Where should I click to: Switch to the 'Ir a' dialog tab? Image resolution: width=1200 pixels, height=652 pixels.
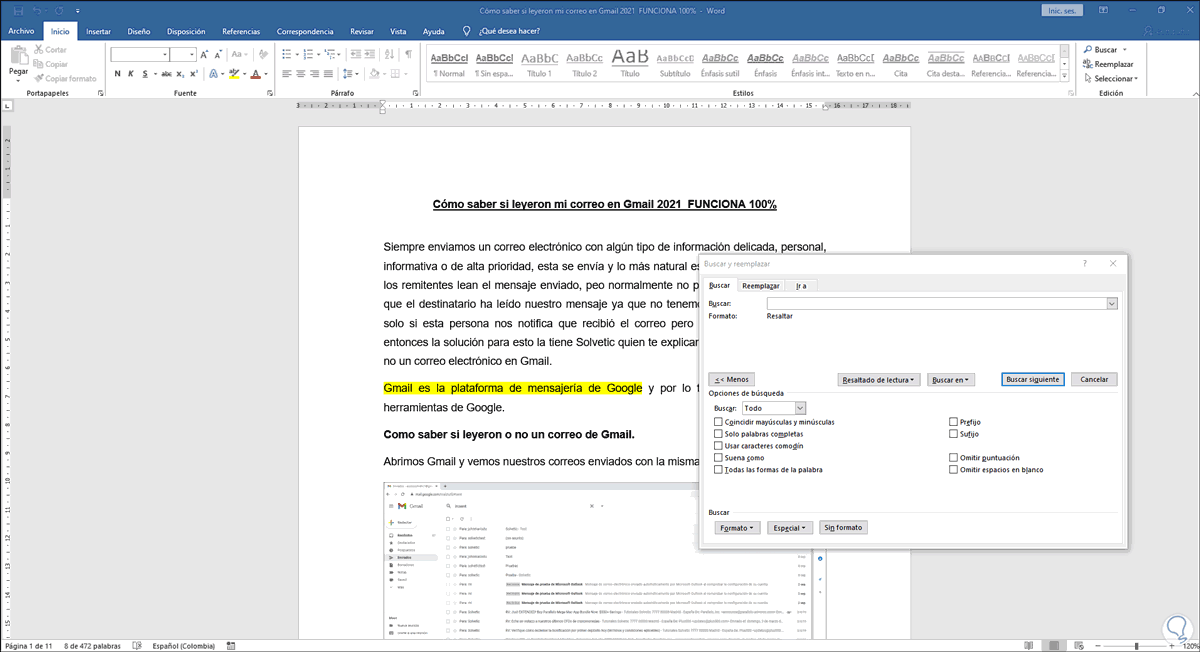coord(801,286)
